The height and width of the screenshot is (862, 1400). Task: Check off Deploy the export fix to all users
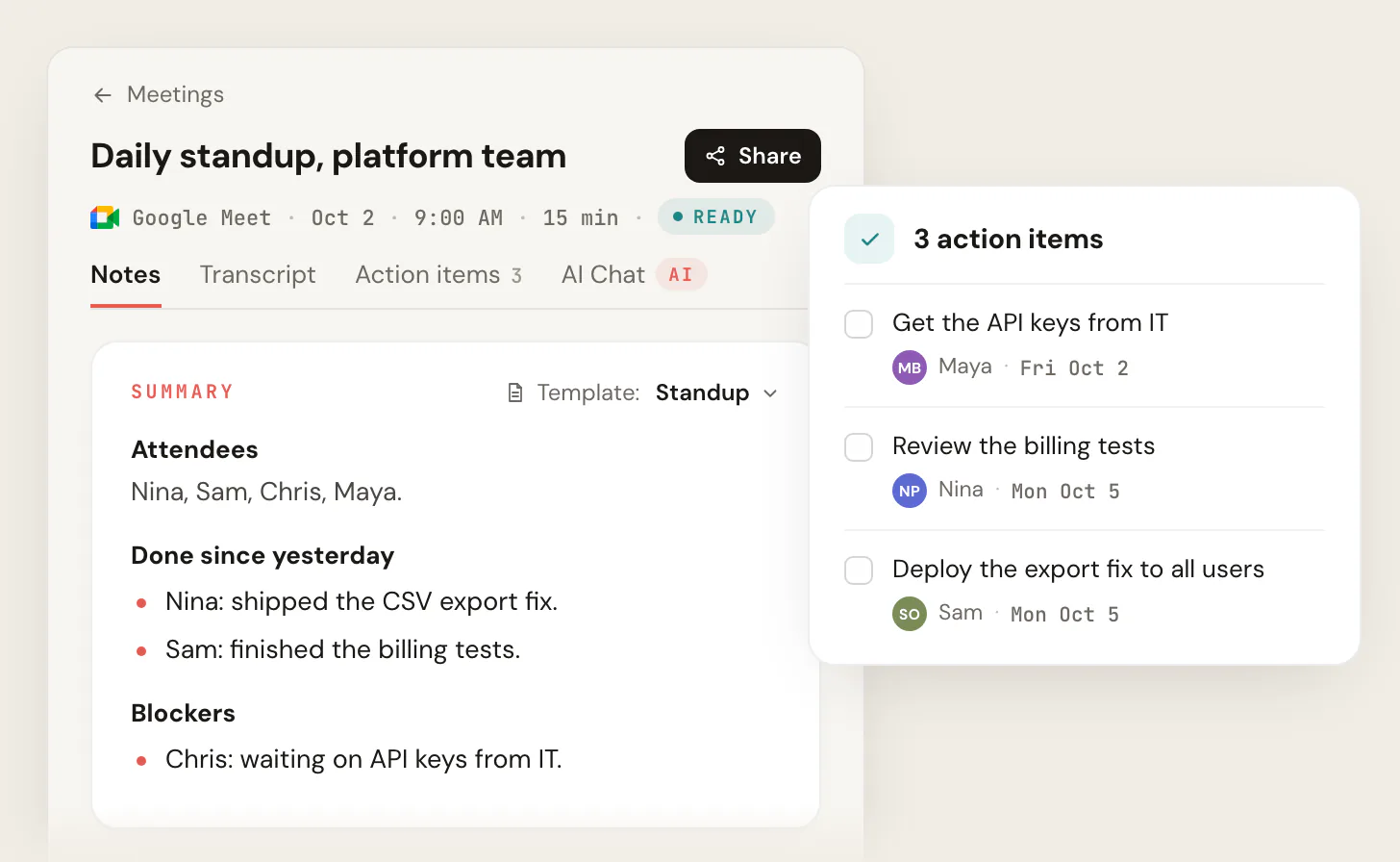coord(859,570)
